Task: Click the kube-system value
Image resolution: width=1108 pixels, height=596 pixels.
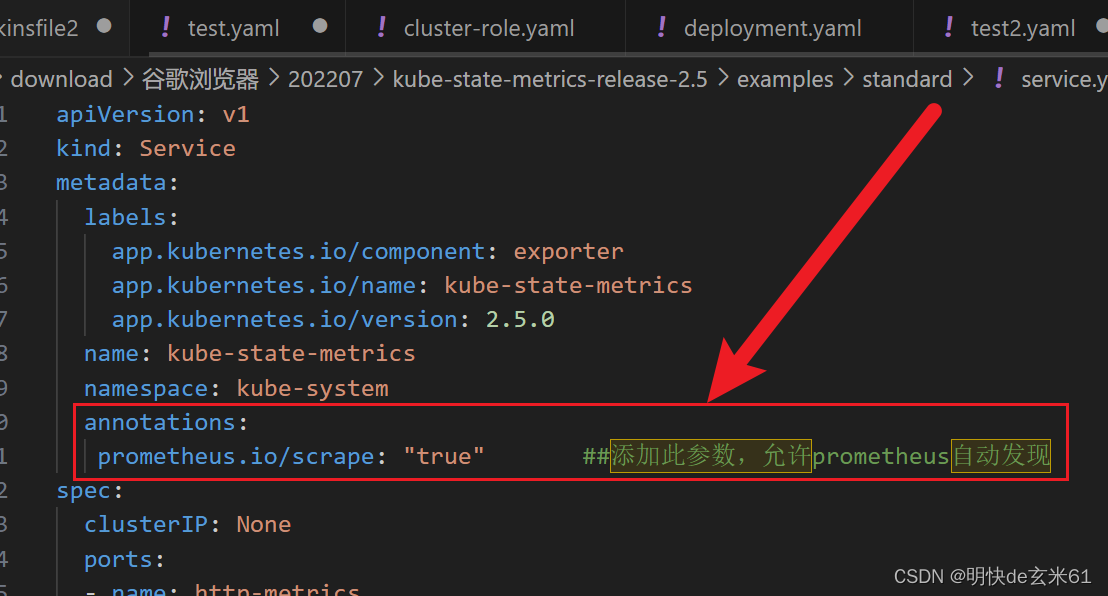Action: coord(312,389)
